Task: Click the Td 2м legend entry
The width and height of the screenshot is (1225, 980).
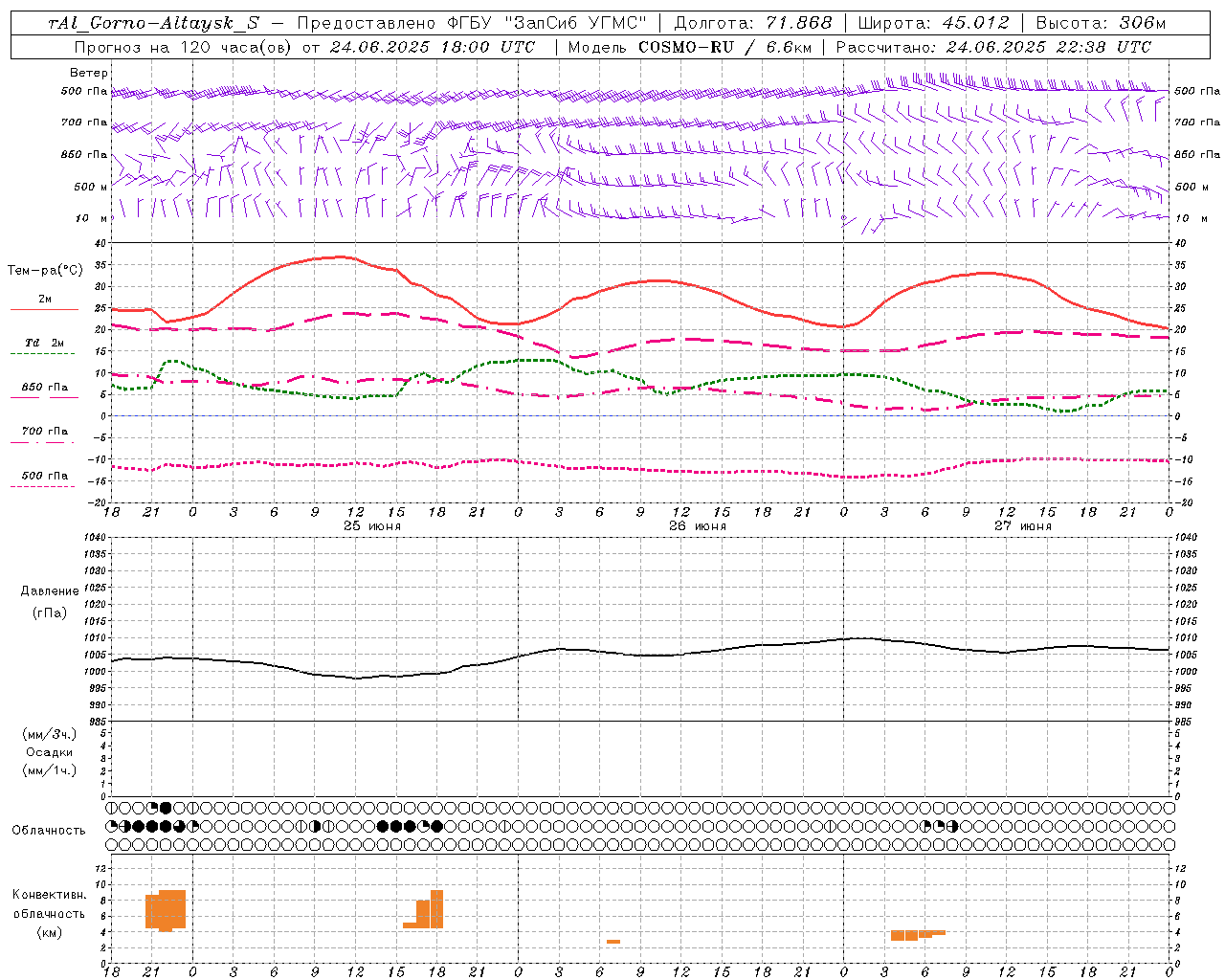Action: [x=44, y=343]
